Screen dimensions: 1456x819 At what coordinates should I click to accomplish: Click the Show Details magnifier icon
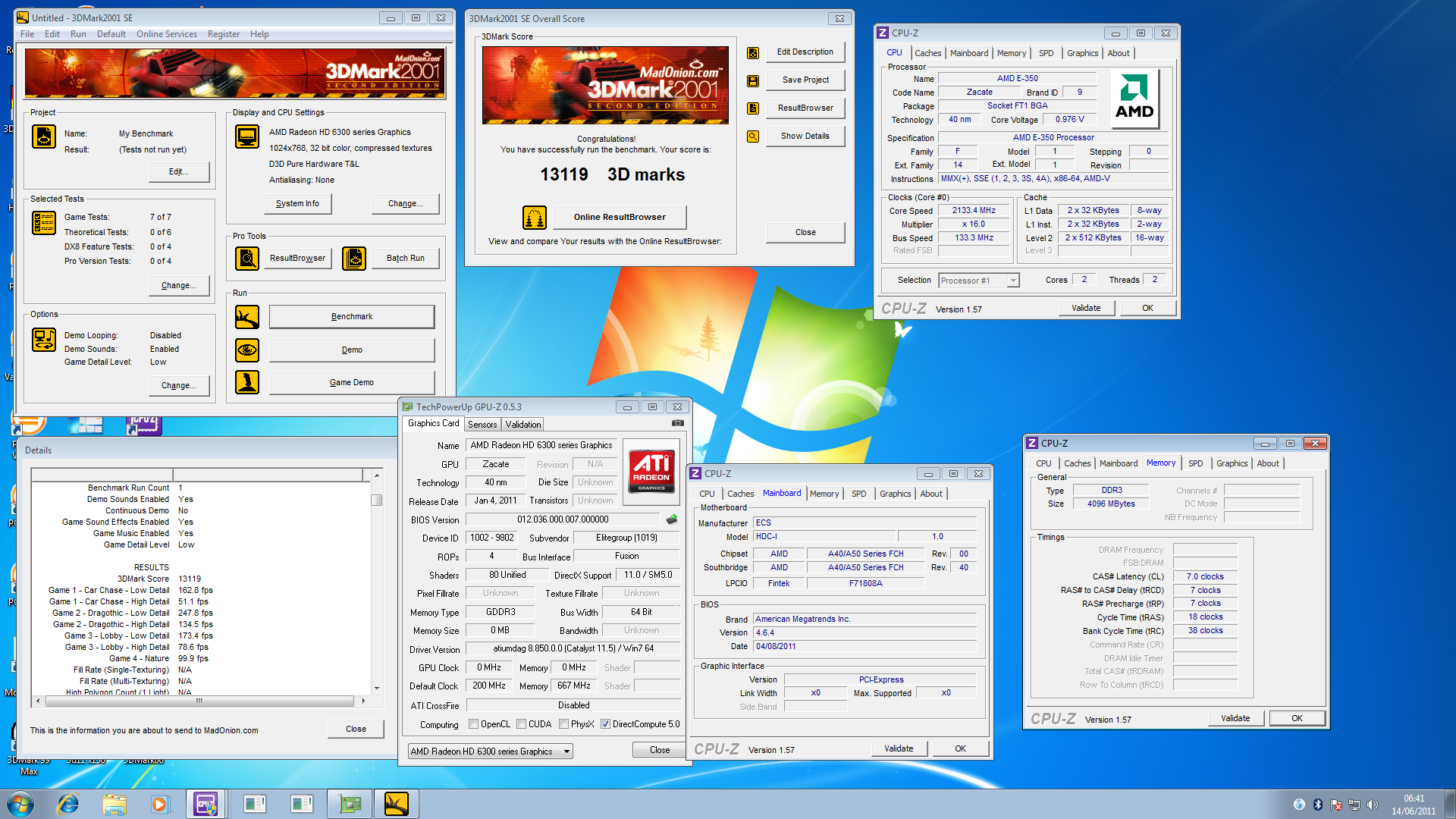(x=753, y=136)
